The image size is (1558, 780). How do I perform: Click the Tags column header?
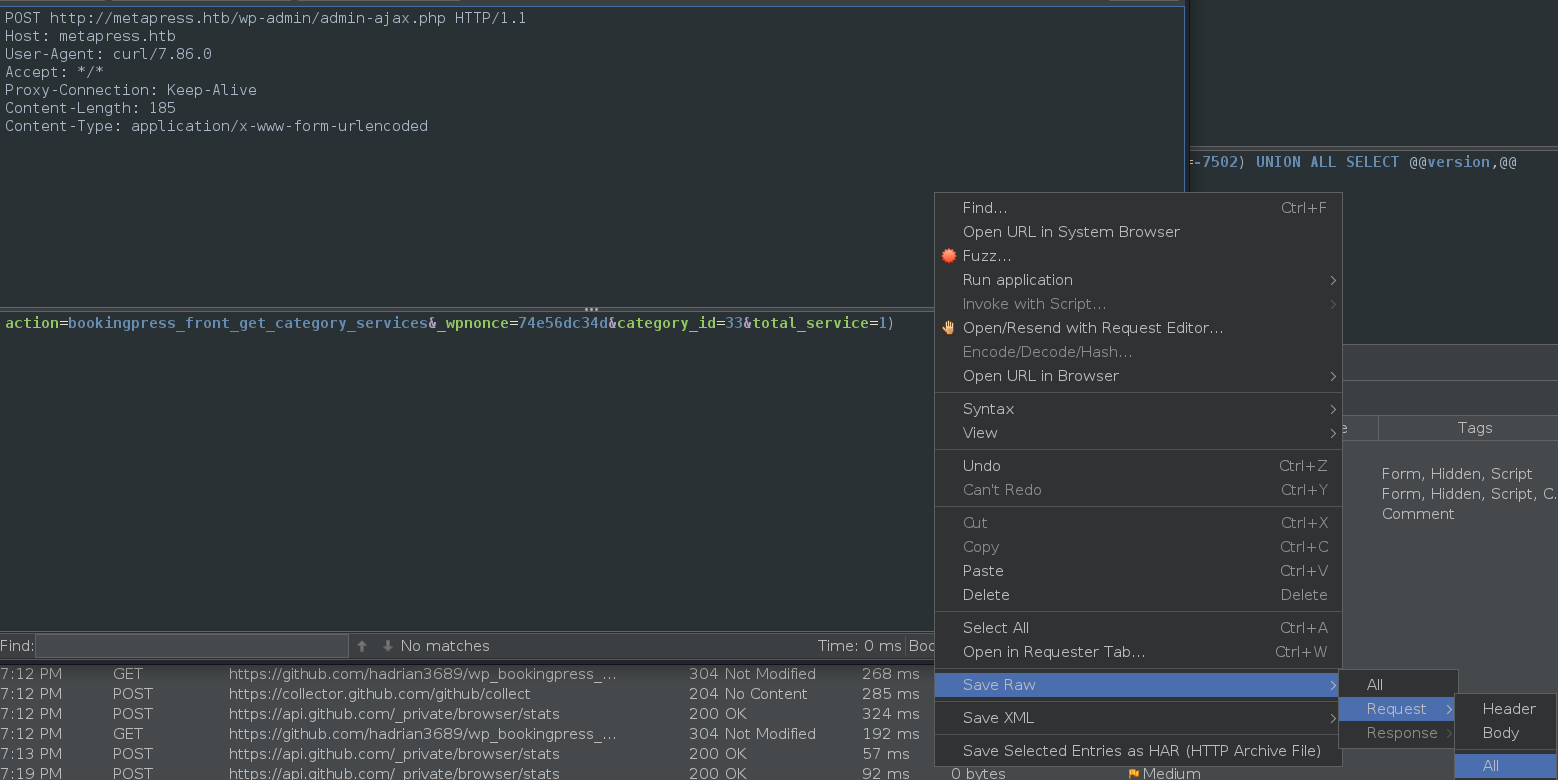coord(1475,428)
